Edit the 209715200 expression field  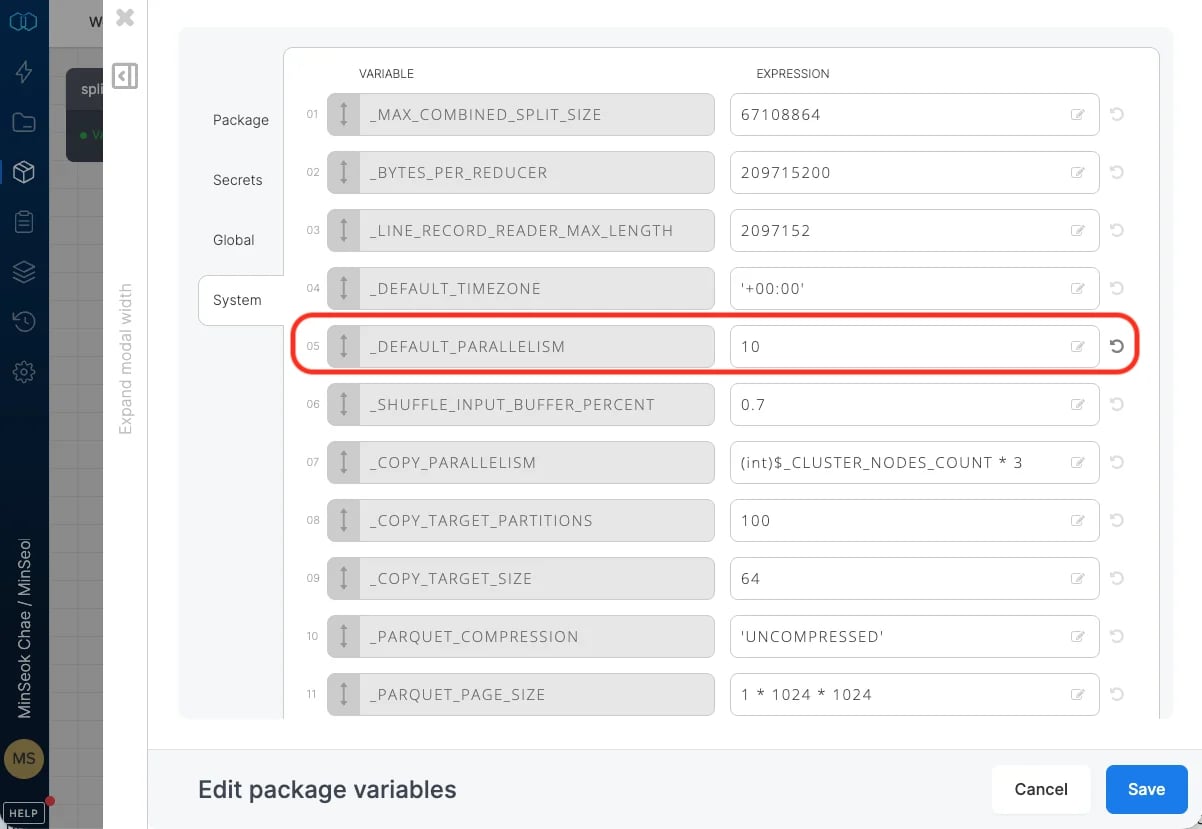pos(915,172)
